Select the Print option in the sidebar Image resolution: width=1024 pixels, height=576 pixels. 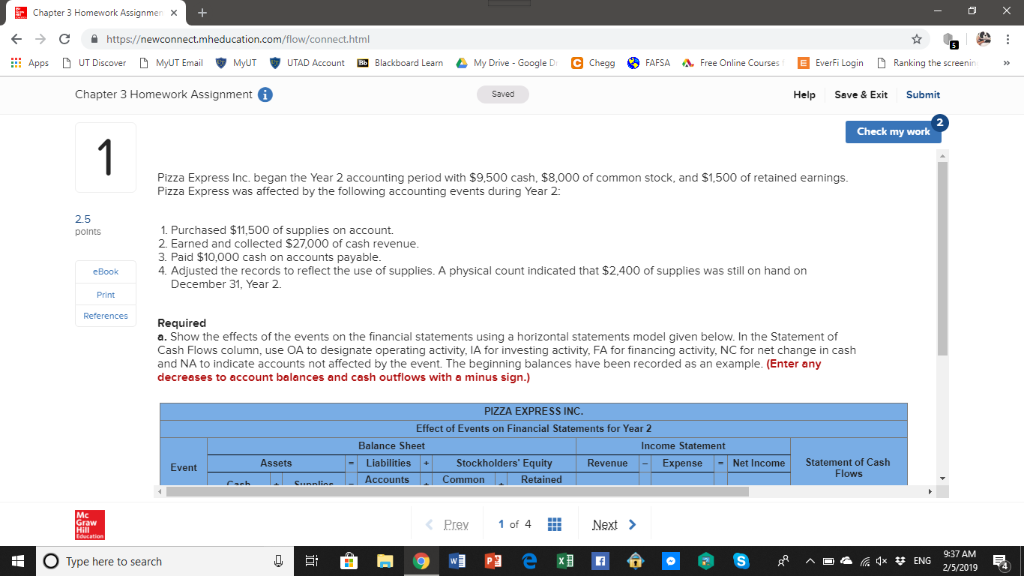[x=105, y=294]
